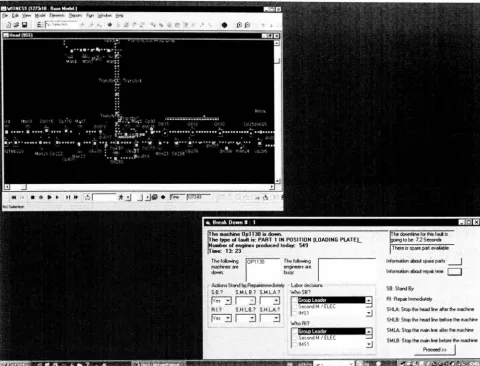Open the Edit menu

pyautogui.click(x=15, y=16)
